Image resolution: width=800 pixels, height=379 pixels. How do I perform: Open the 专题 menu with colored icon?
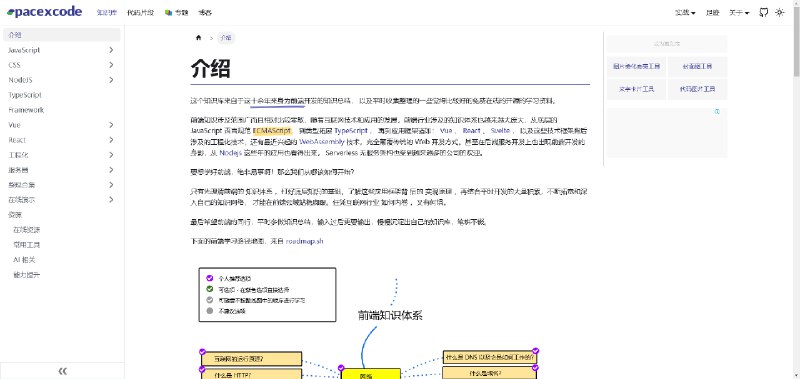click(x=176, y=13)
